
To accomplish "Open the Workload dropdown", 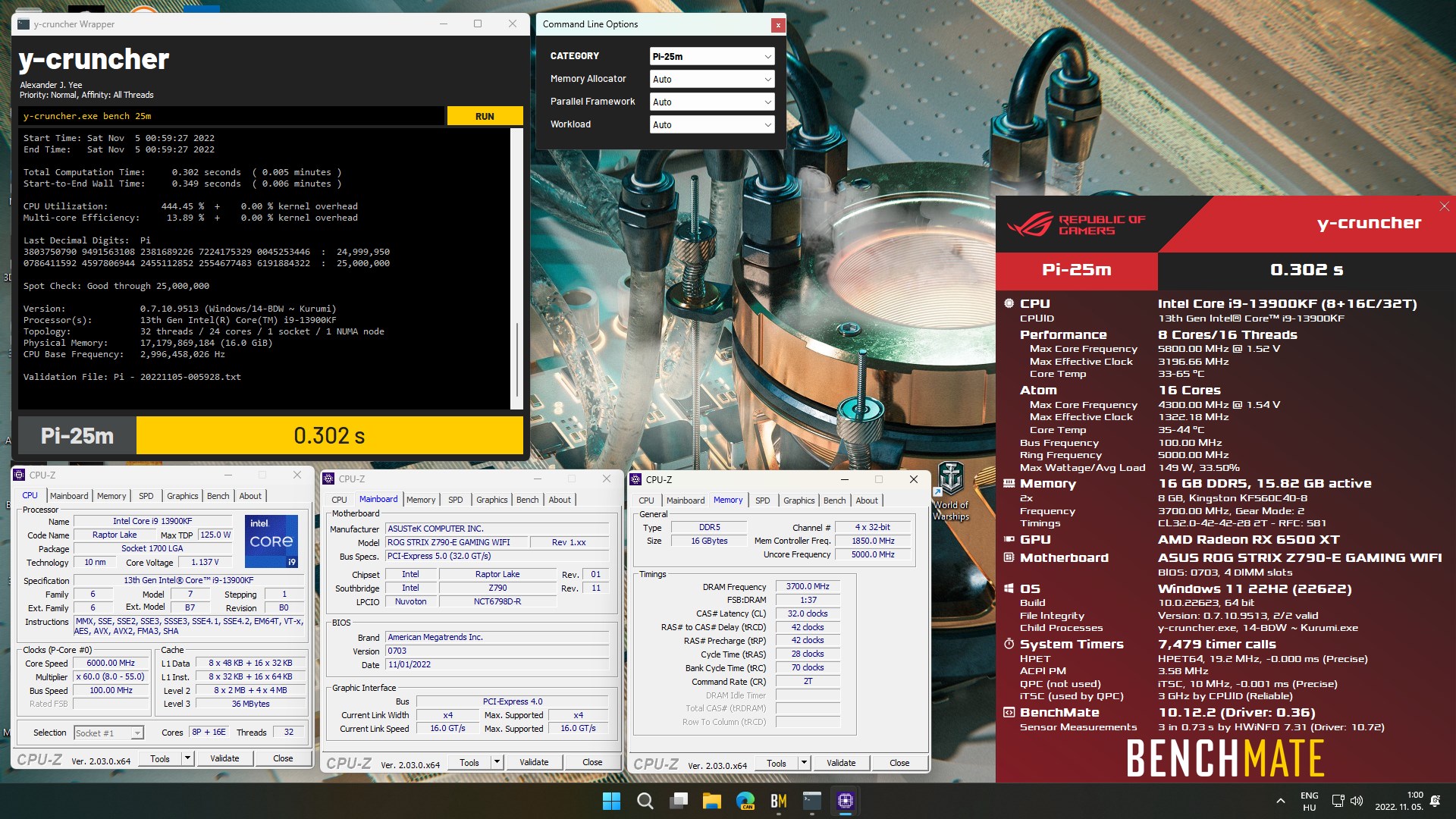I will pyautogui.click(x=711, y=124).
